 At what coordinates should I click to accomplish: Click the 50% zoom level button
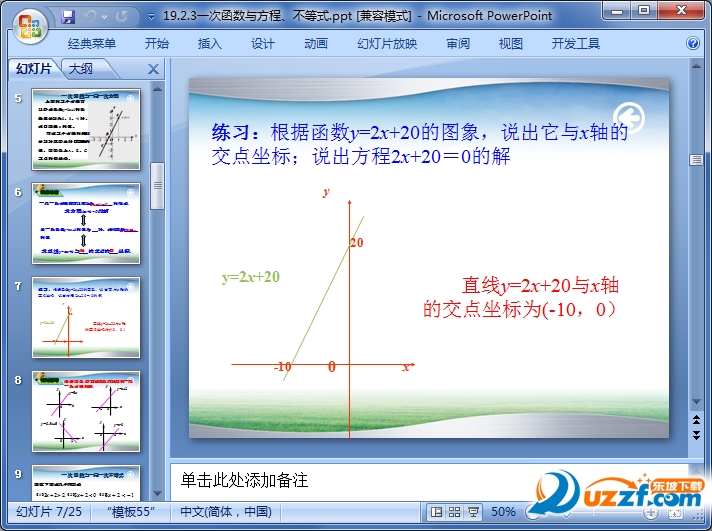point(503,512)
